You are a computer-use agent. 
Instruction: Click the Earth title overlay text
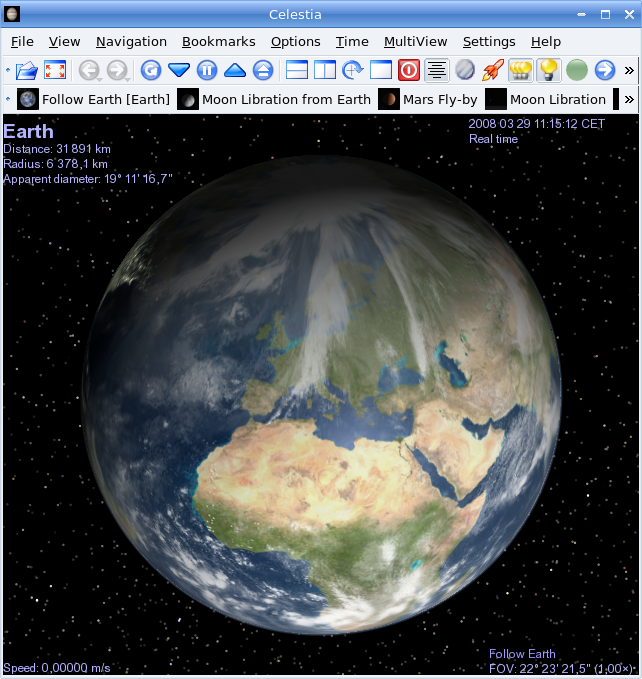29,131
